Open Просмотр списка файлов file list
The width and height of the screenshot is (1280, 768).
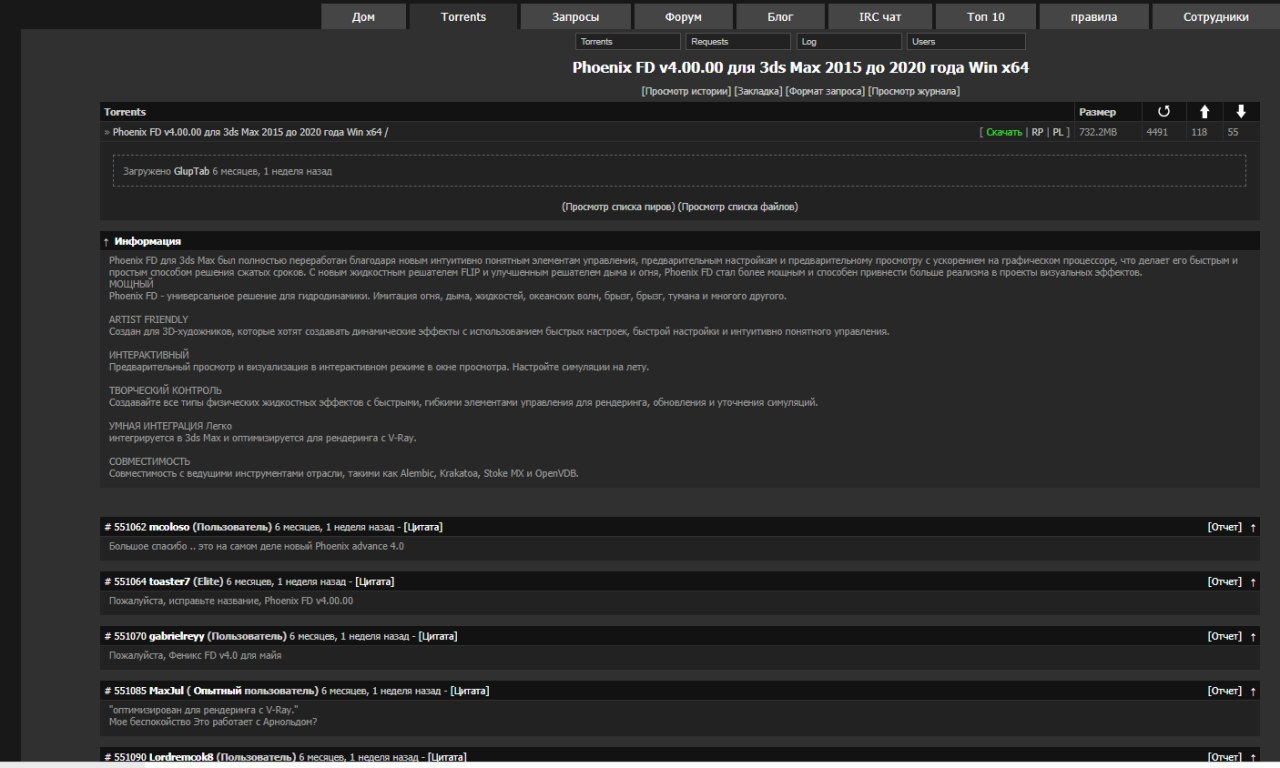tap(738, 207)
